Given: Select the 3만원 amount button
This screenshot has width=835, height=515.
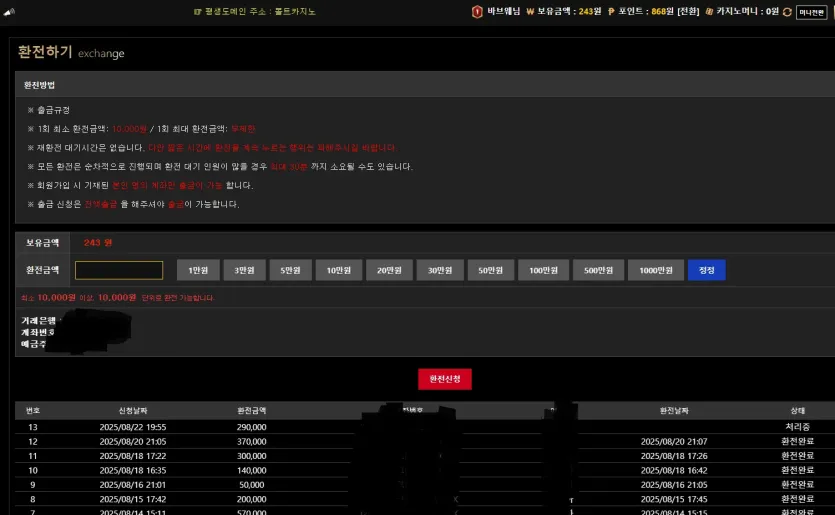Looking at the screenshot, I should click(244, 270).
